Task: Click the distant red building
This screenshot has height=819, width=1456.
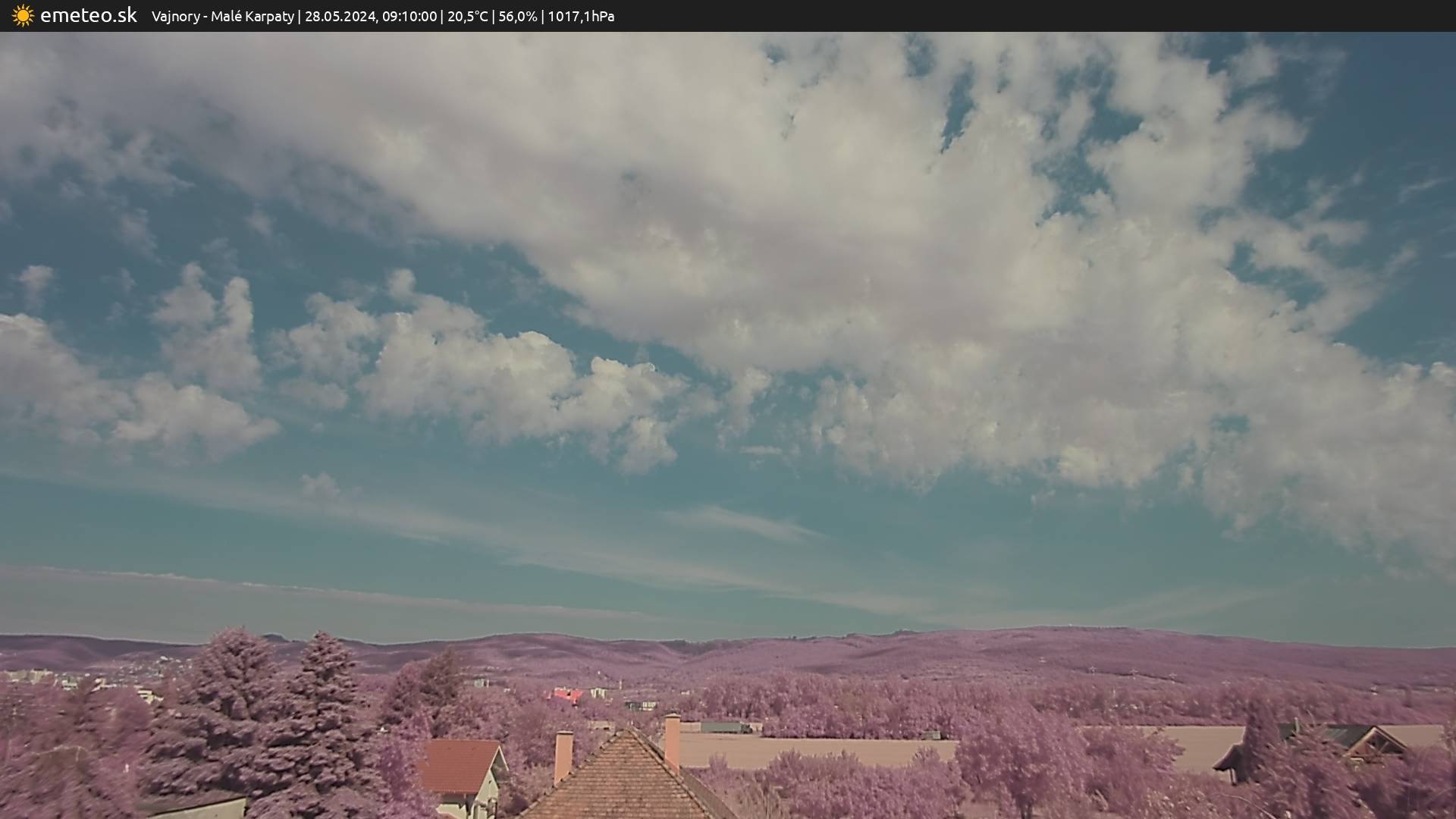Action: (x=566, y=695)
